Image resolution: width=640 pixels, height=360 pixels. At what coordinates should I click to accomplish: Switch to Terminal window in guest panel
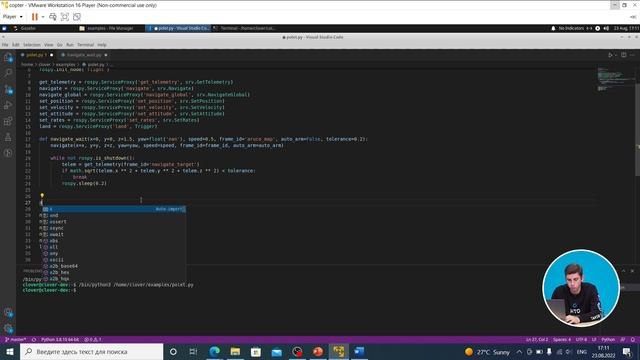pos(247,28)
